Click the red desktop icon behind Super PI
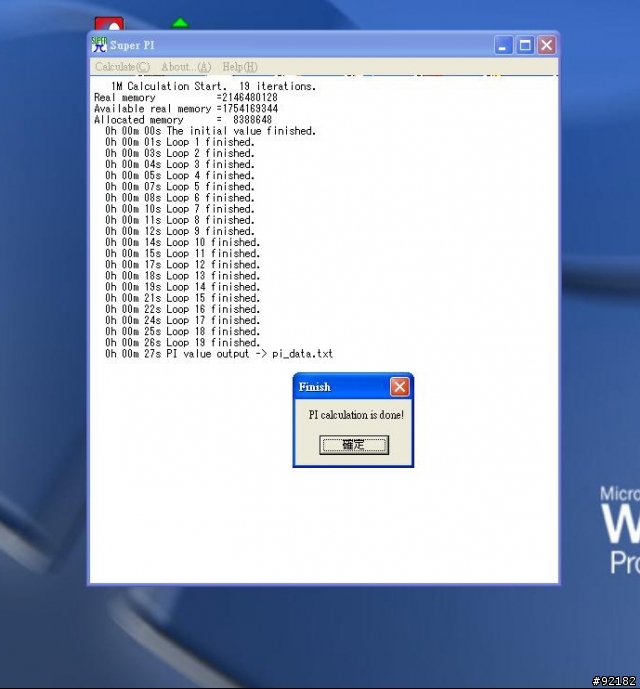Viewport: 640px width, 689px height. [109, 24]
